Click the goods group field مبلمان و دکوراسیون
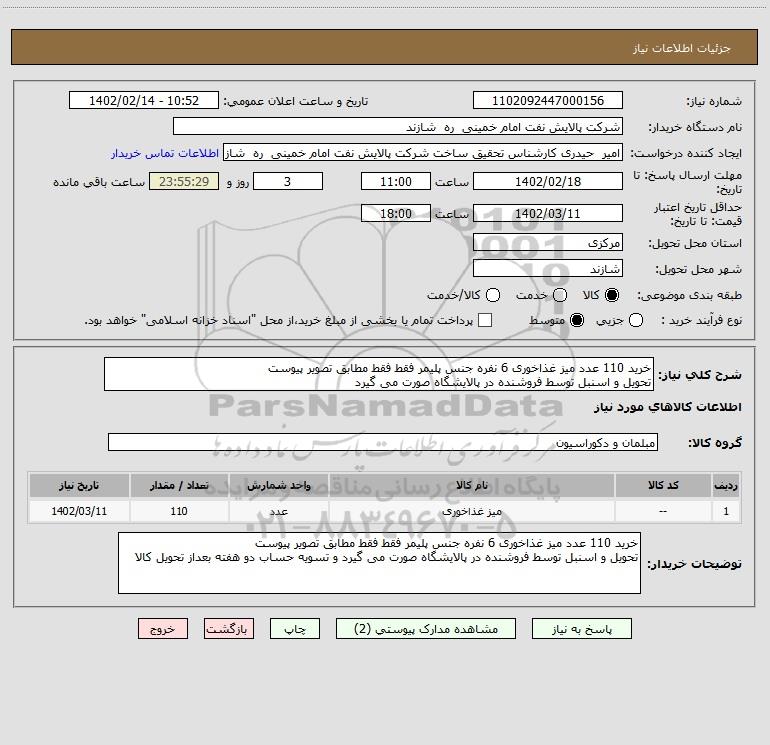The height and width of the screenshot is (745, 770). [x=383, y=442]
